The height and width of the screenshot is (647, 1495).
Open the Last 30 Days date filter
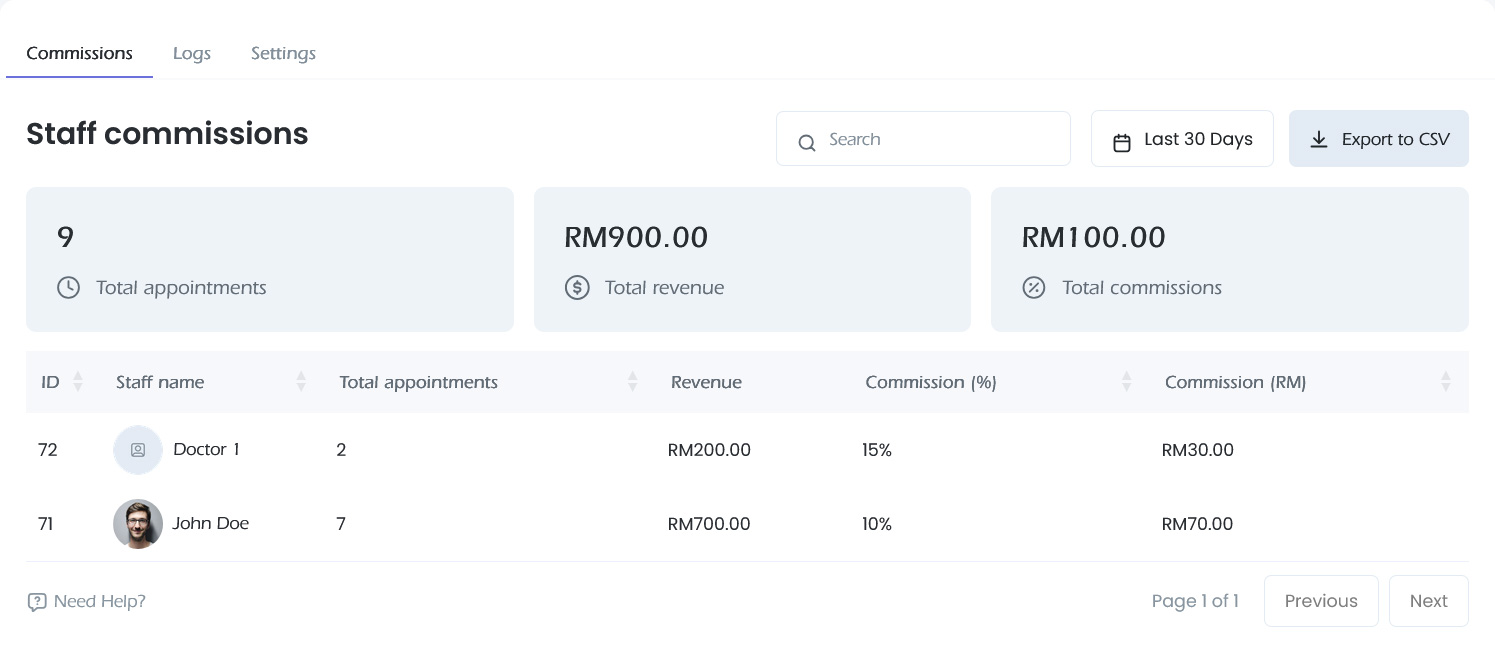tap(1182, 139)
